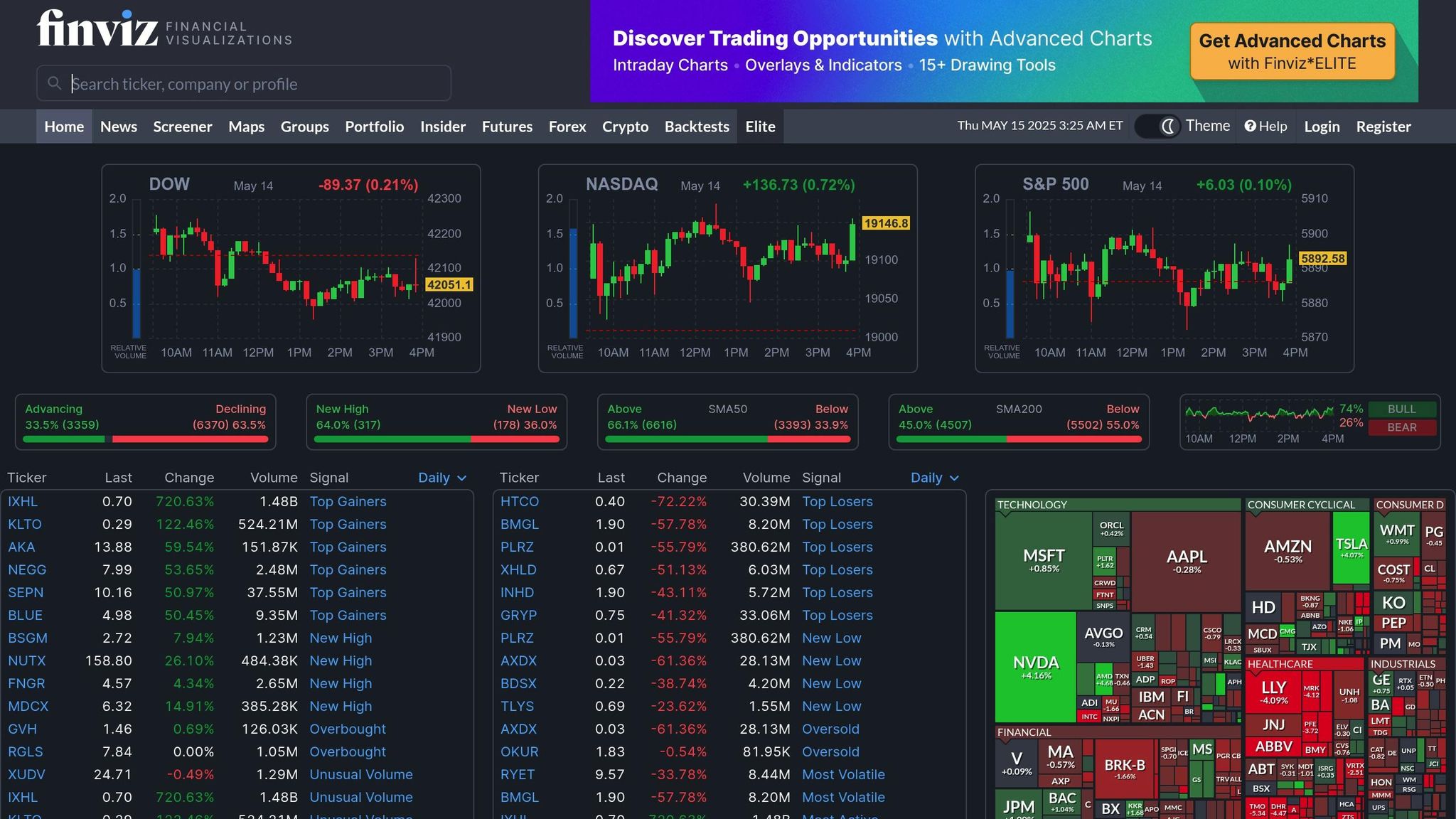The image size is (1456, 819).
Task: Open the Crypto page
Action: (626, 127)
